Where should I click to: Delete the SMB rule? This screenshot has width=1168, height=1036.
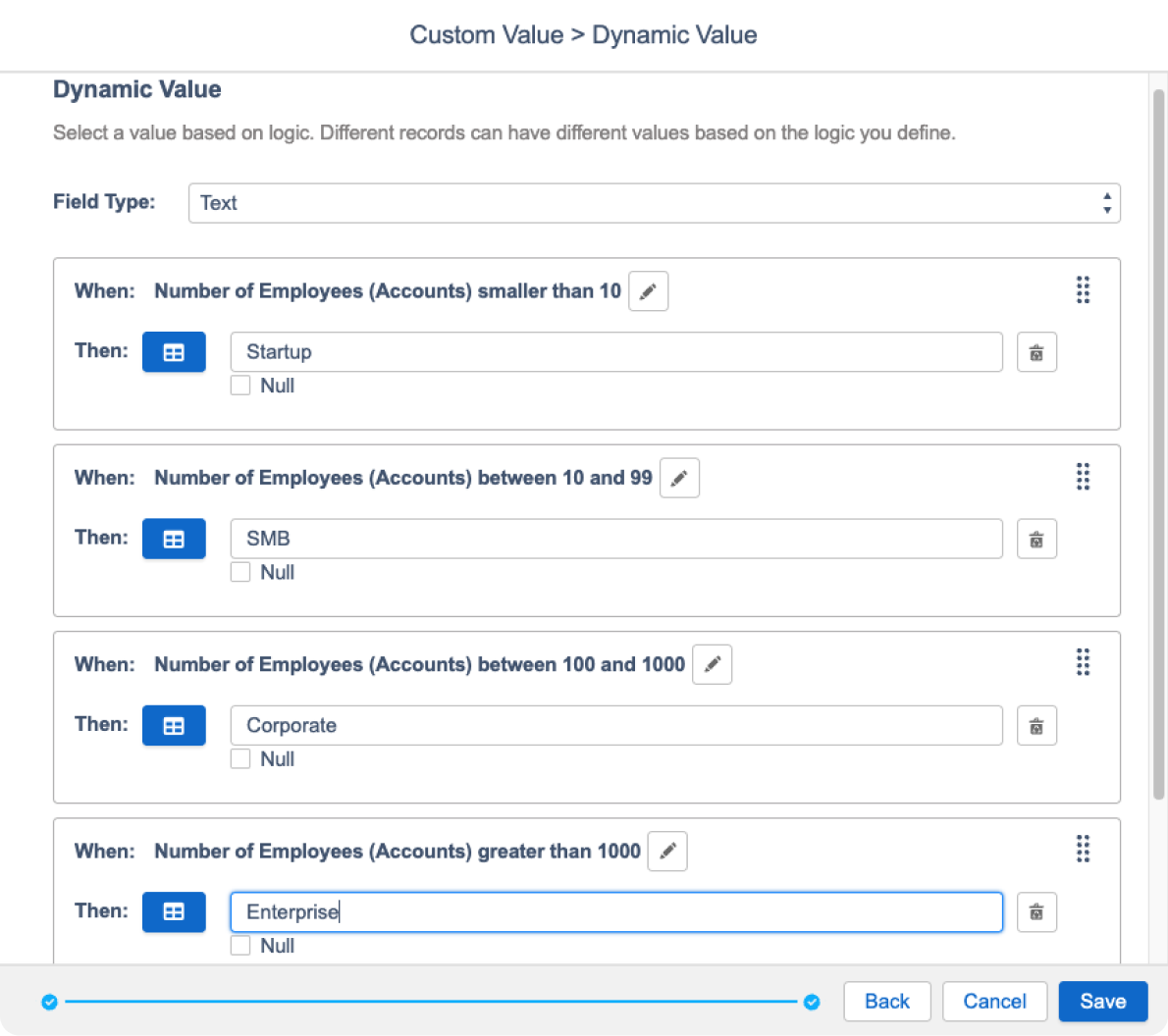[x=1036, y=539]
